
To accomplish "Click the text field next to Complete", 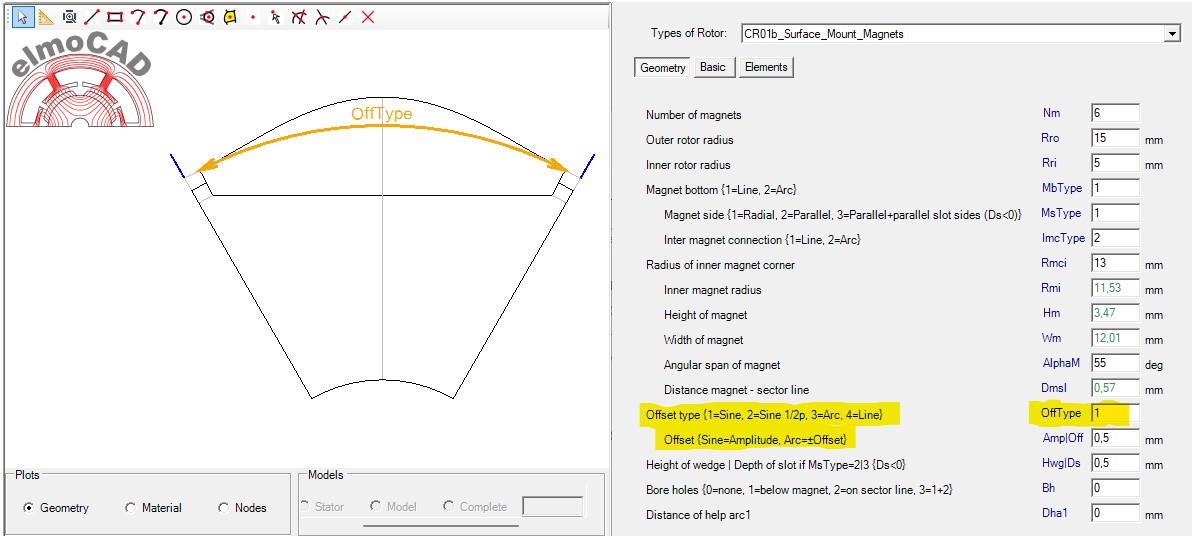I will click(x=553, y=506).
